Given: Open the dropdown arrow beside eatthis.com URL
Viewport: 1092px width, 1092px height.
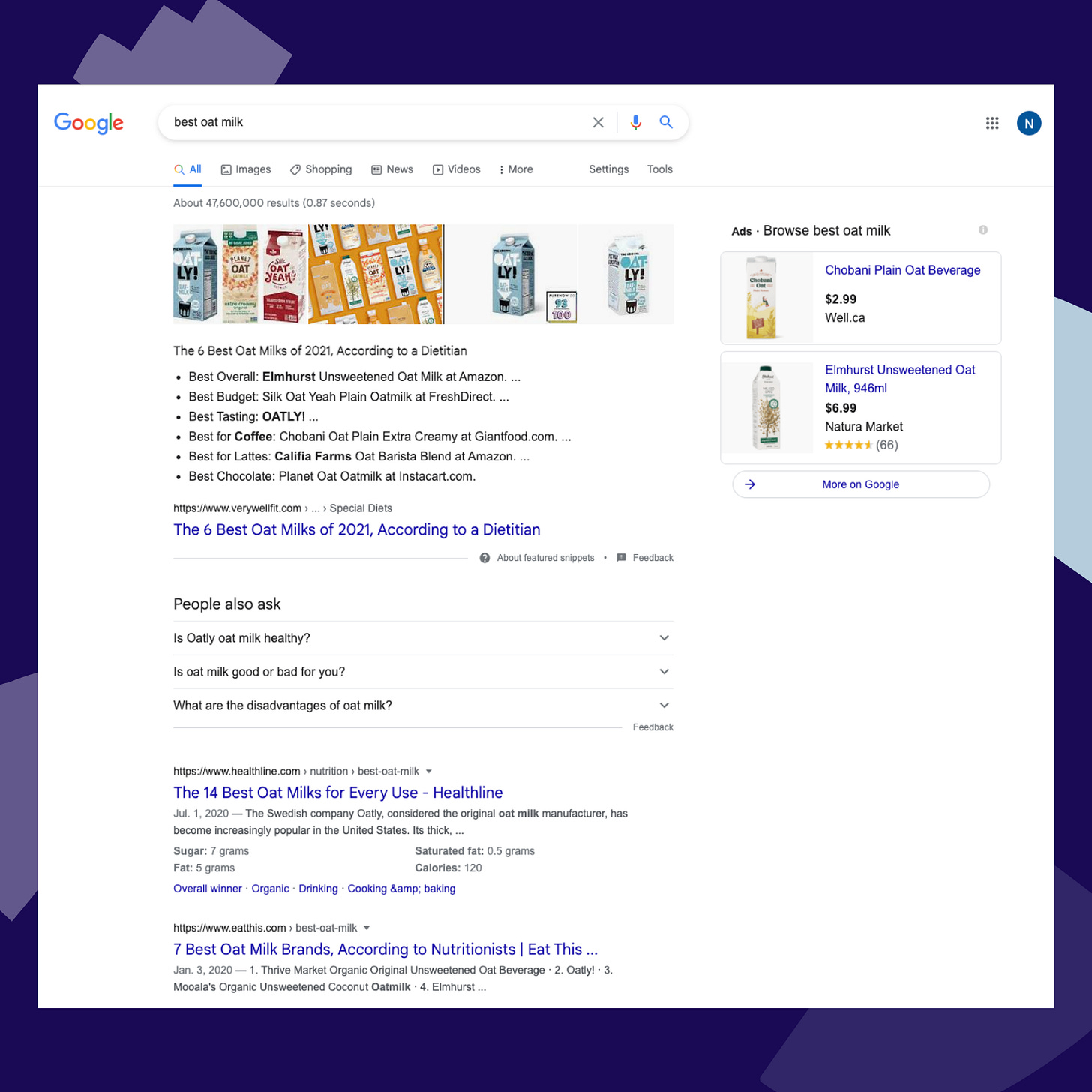Looking at the screenshot, I should click(x=367, y=928).
